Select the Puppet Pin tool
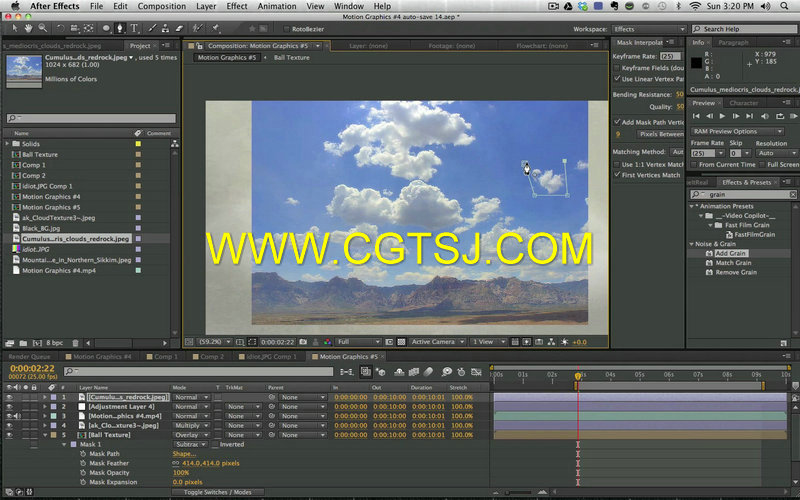This screenshot has height=500, width=800. pos(216,29)
